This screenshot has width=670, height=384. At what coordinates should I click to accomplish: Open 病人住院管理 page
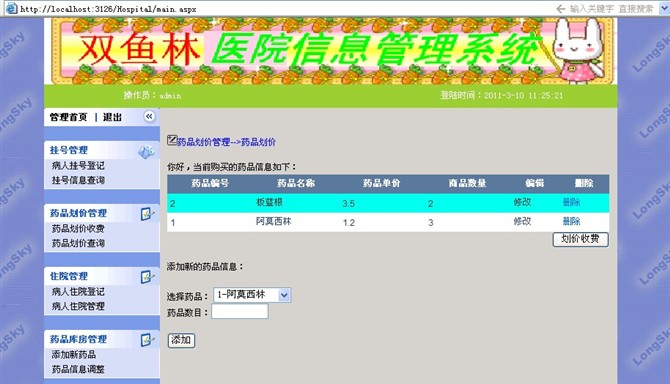78,306
